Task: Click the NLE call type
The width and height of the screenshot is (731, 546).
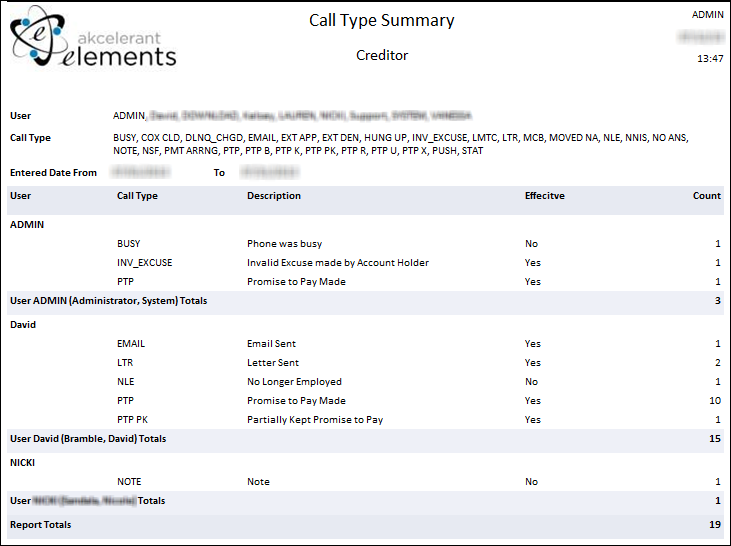Action: (125, 382)
